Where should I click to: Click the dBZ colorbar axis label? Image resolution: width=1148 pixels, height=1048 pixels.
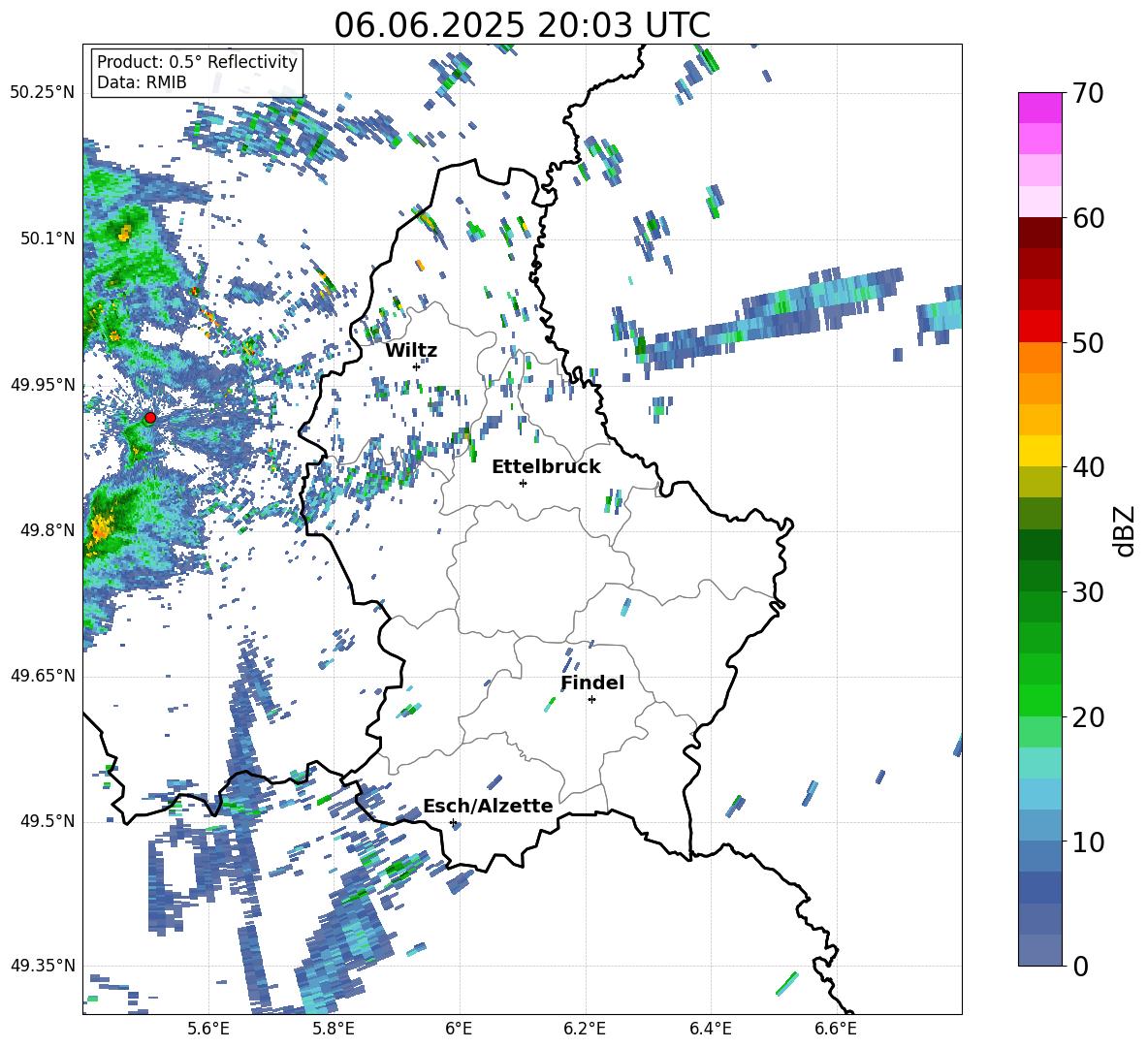pos(1125,530)
